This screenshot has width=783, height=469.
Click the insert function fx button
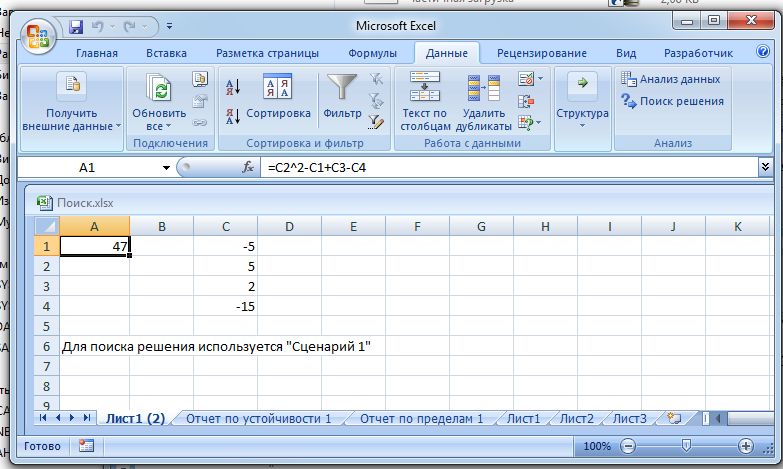click(x=248, y=167)
